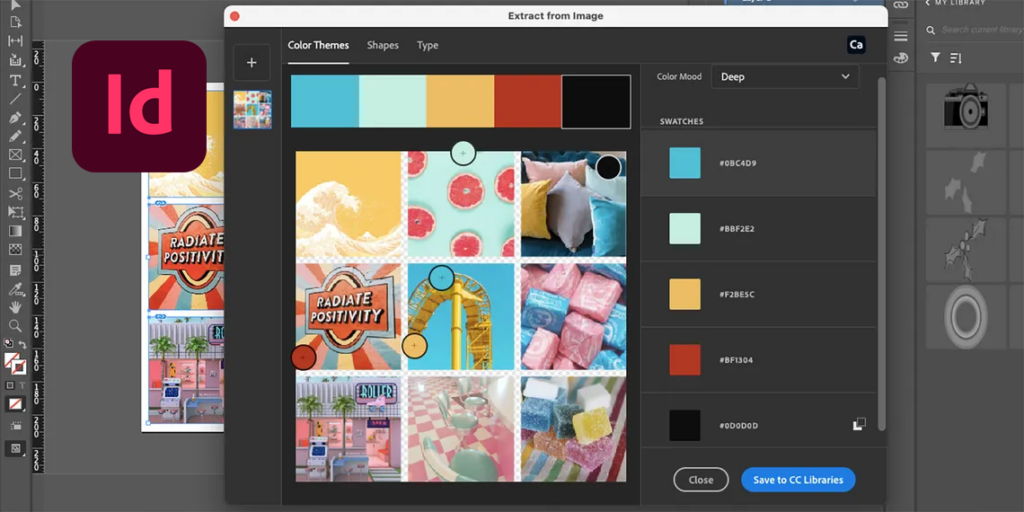1024x512 pixels.
Task: Open the Capture 'Ca' app icon
Action: pos(856,45)
